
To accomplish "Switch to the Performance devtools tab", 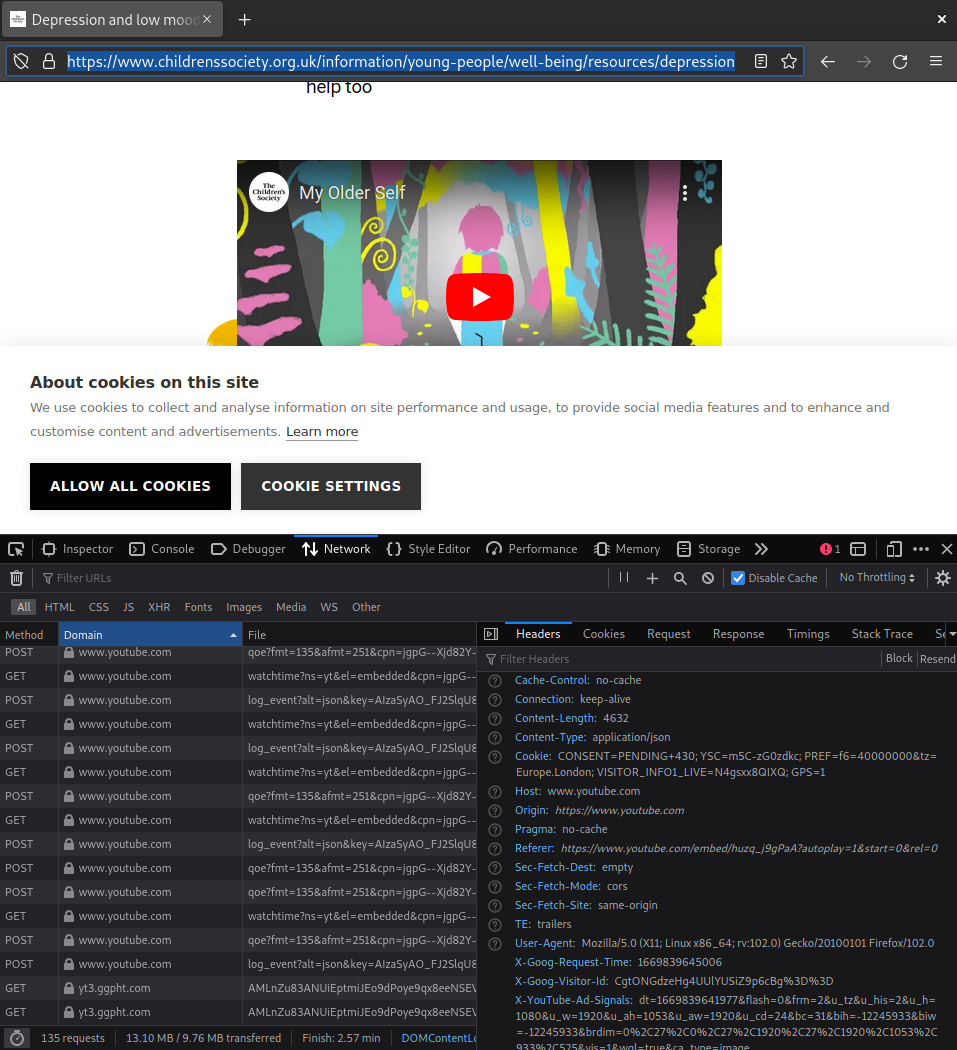I will [532, 549].
